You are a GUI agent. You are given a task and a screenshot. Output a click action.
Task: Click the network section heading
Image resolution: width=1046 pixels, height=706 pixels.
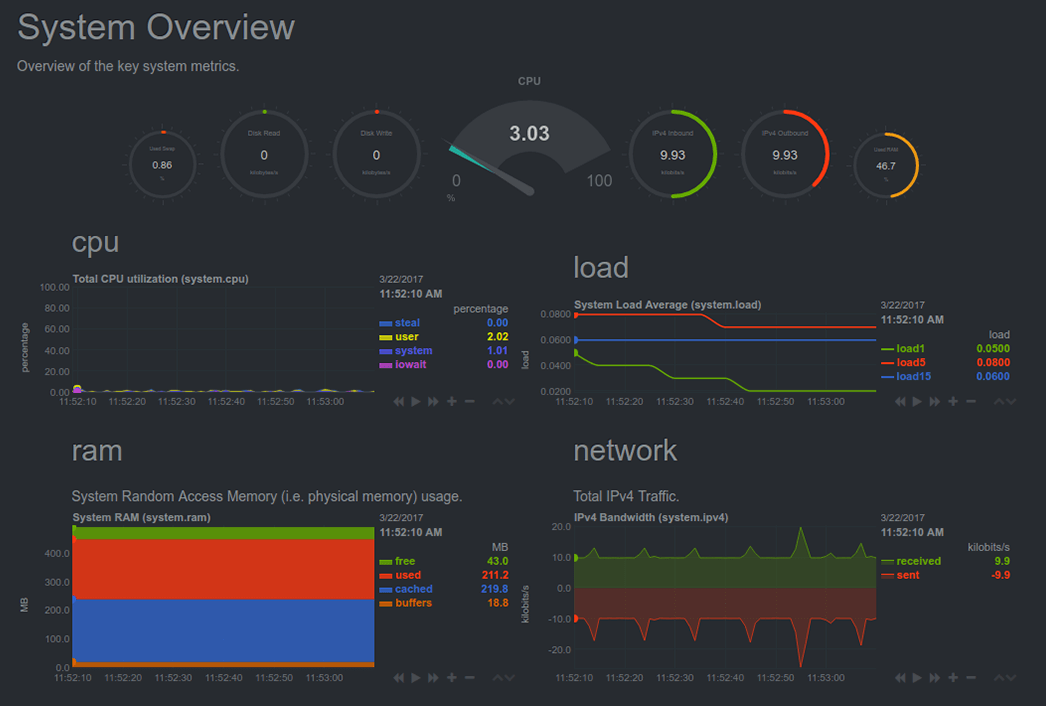tap(625, 450)
